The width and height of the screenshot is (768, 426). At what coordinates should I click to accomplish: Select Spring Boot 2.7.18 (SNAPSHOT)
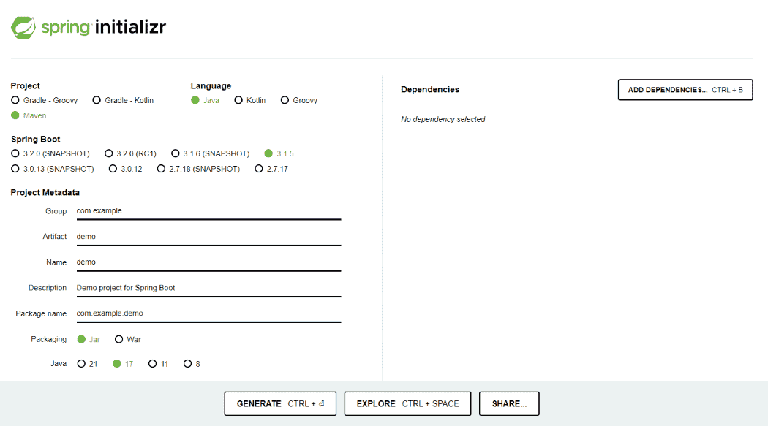(x=198, y=169)
